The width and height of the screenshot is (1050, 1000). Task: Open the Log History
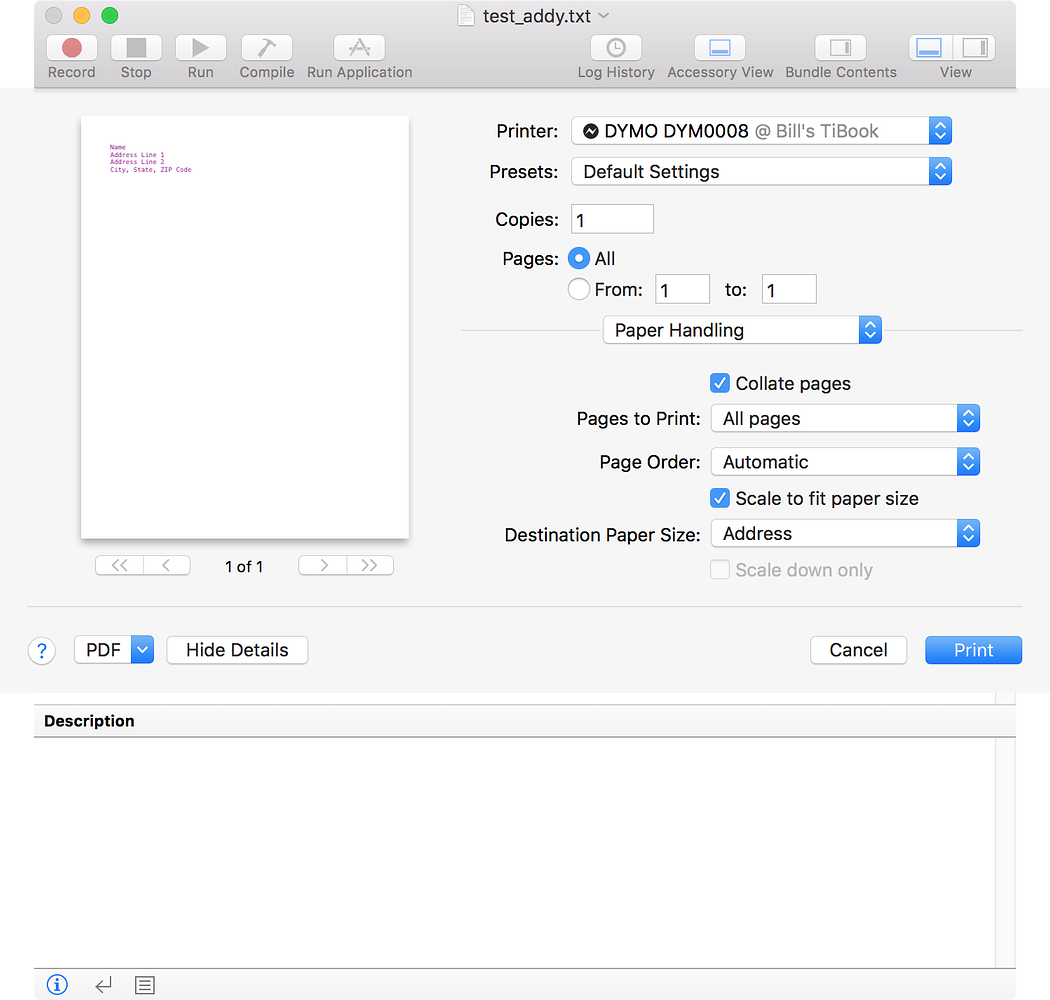(x=616, y=48)
